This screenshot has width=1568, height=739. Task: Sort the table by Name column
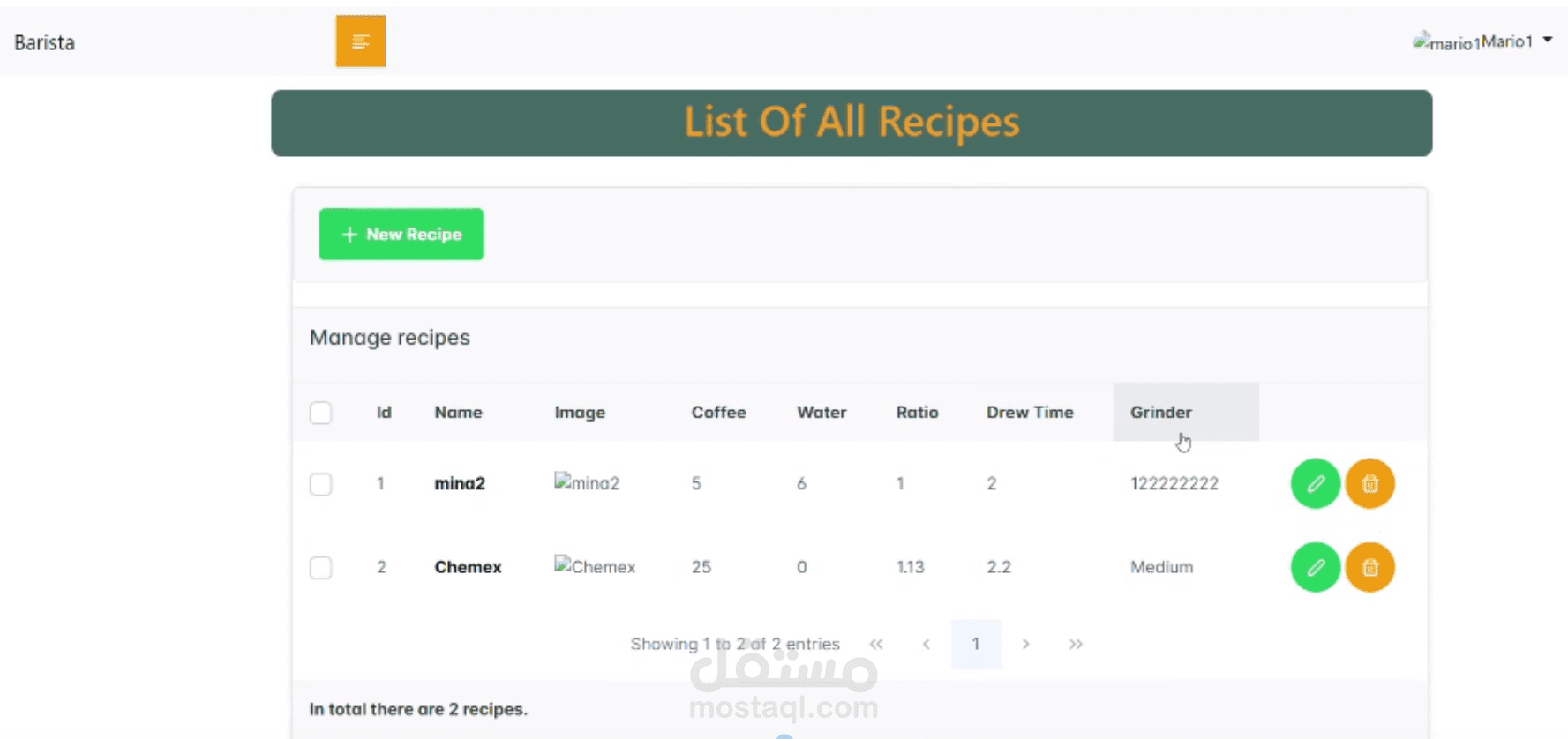point(458,412)
